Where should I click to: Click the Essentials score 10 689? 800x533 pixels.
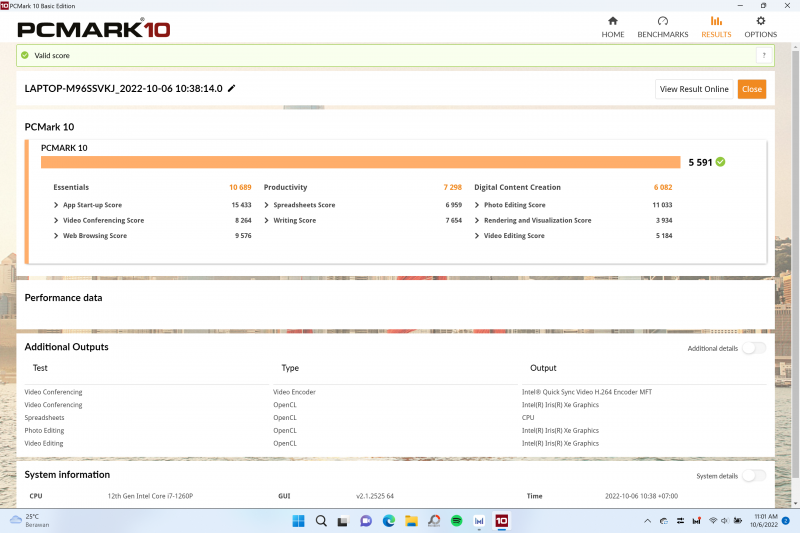pos(240,187)
